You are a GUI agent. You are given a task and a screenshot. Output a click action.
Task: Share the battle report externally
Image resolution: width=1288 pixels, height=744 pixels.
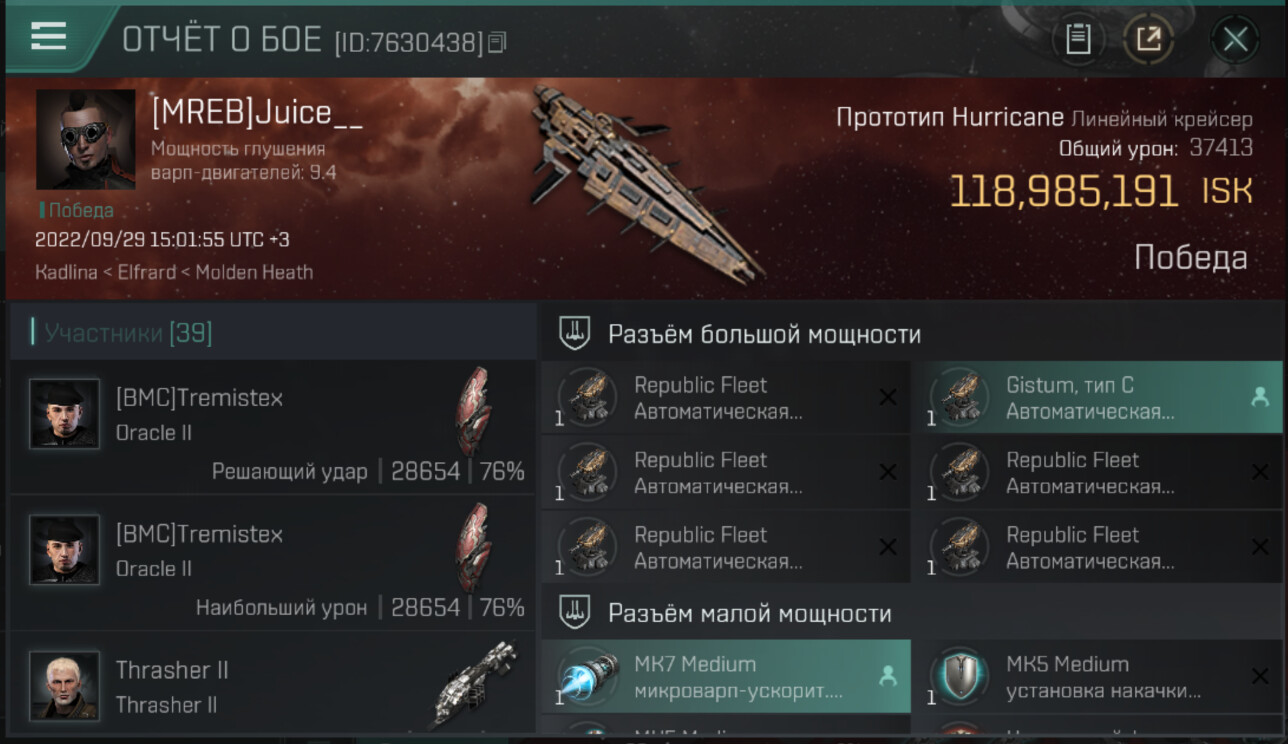click(1148, 39)
